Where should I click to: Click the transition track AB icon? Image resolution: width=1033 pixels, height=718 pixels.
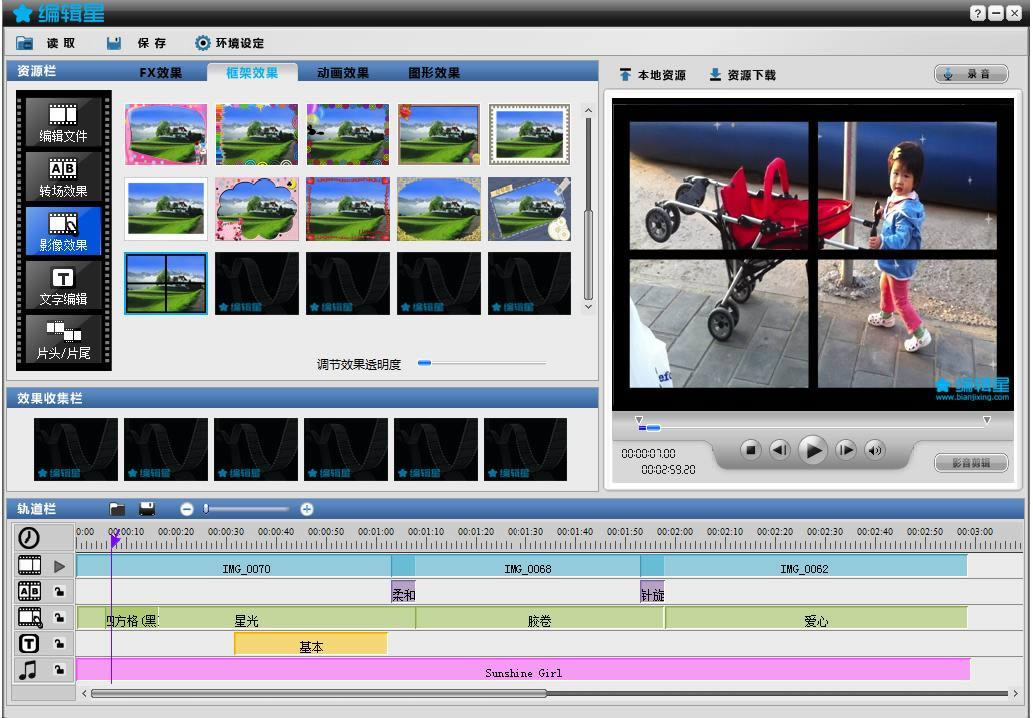tap(30, 592)
